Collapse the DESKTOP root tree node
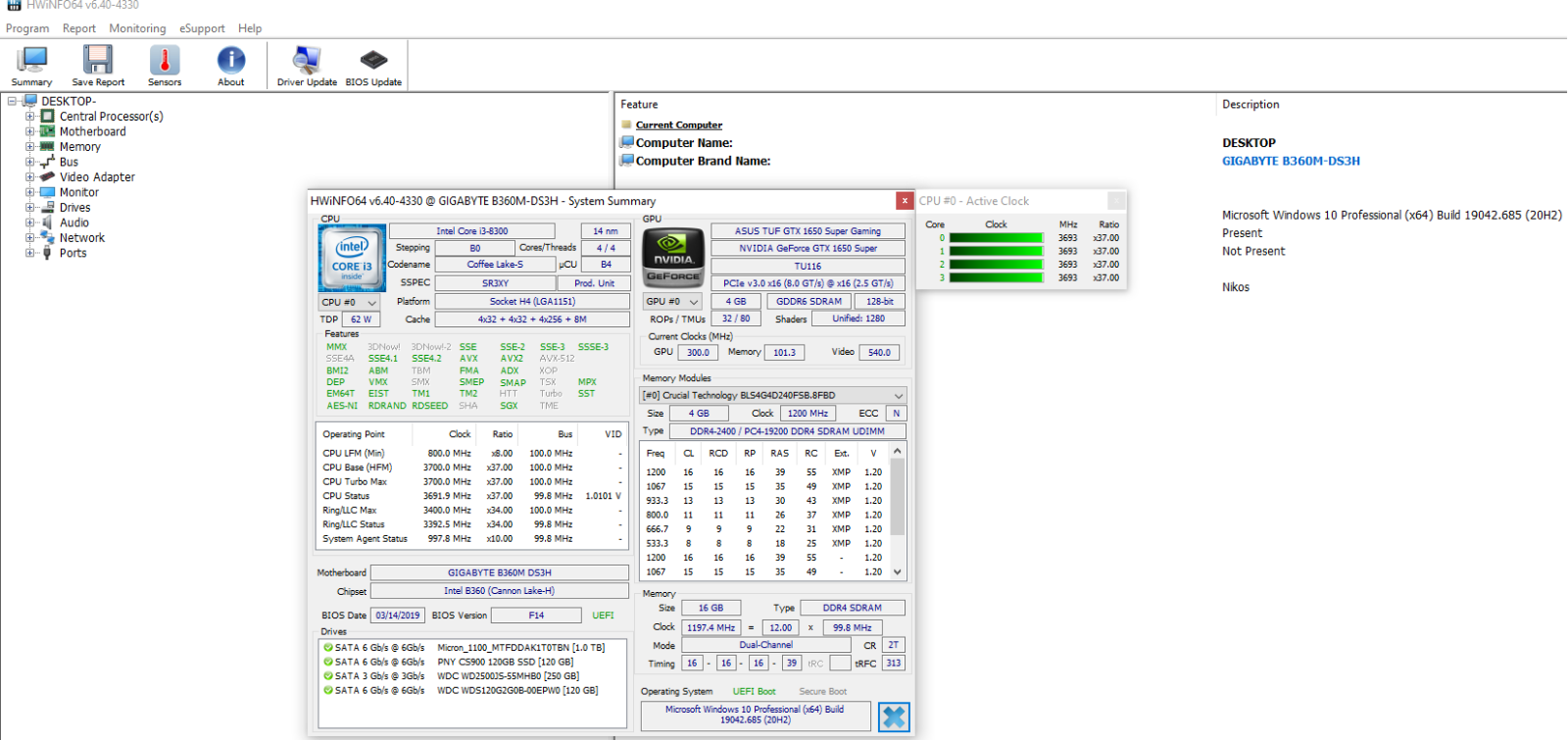 [13, 101]
